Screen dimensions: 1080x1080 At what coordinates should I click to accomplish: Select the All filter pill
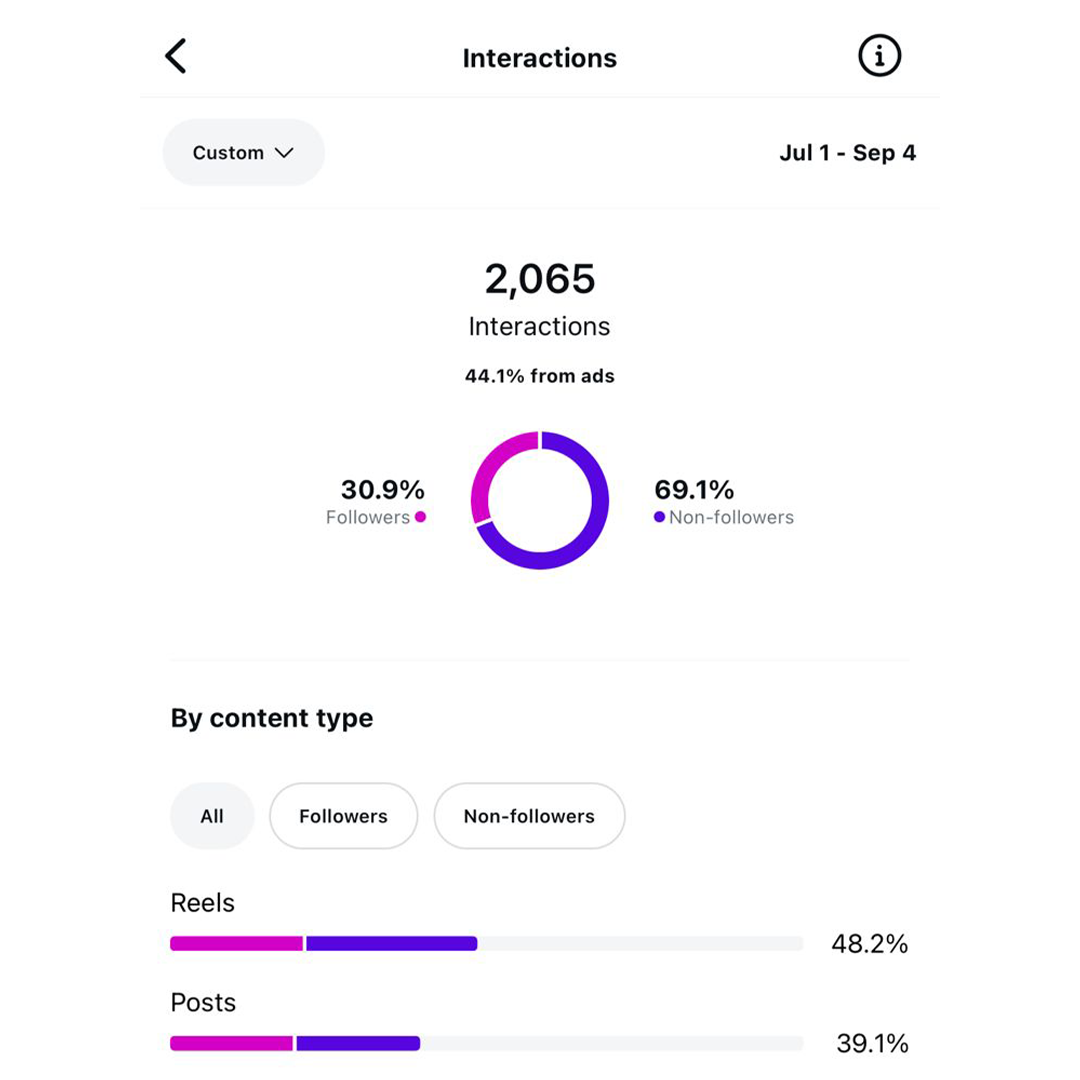(x=212, y=816)
